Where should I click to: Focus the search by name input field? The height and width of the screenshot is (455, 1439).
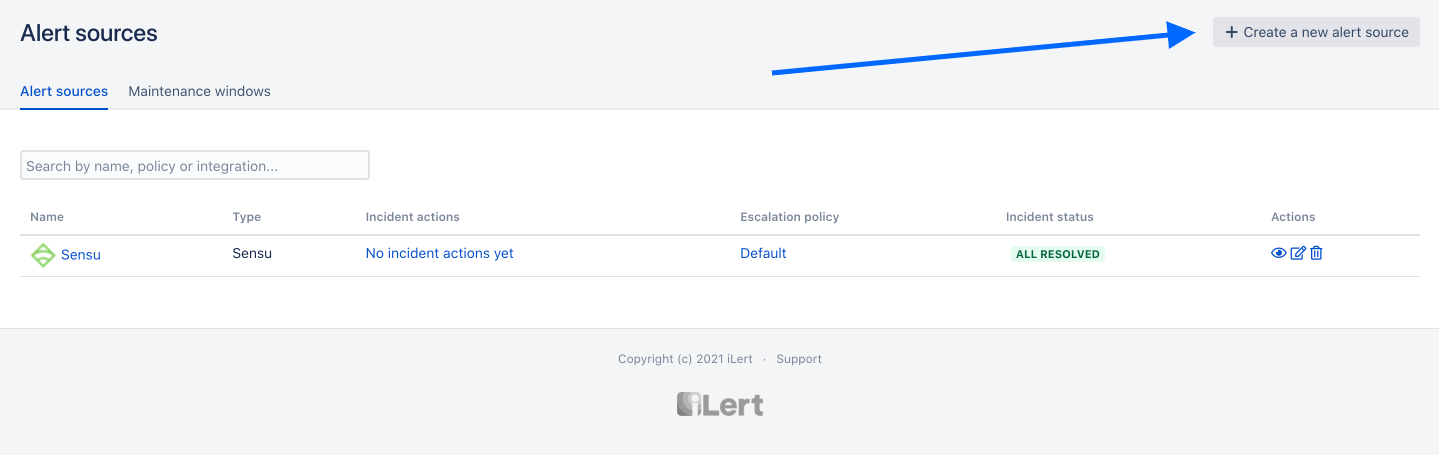pos(195,166)
